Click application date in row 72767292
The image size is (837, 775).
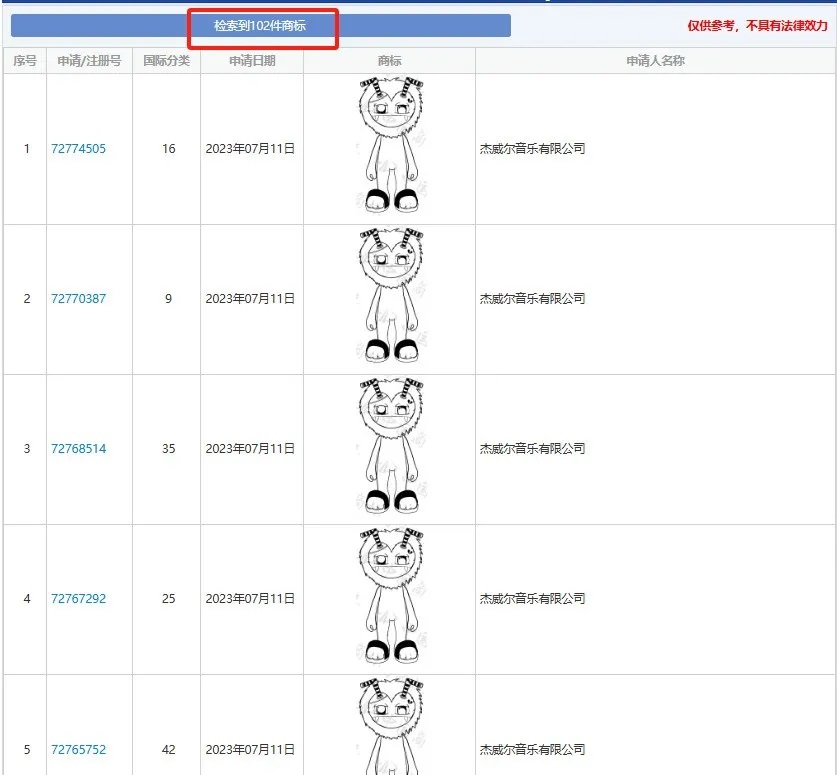(x=250, y=598)
